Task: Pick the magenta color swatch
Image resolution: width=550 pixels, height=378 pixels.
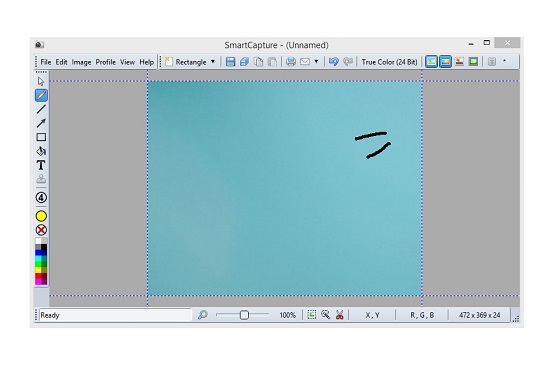Action: pyautogui.click(x=38, y=281)
